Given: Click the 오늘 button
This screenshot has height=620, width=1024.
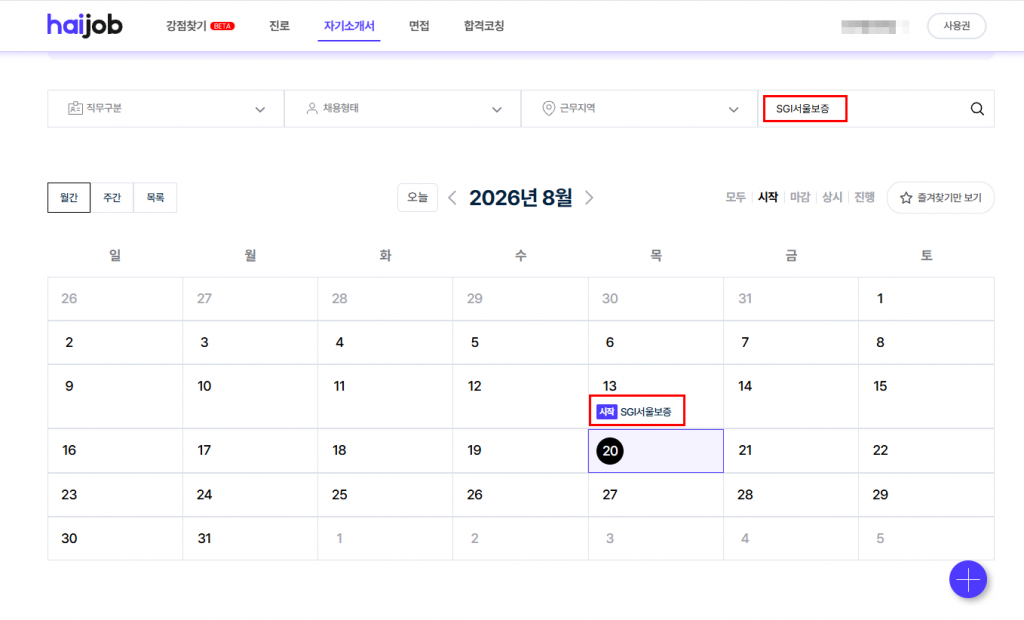Looking at the screenshot, I should click(x=417, y=197).
